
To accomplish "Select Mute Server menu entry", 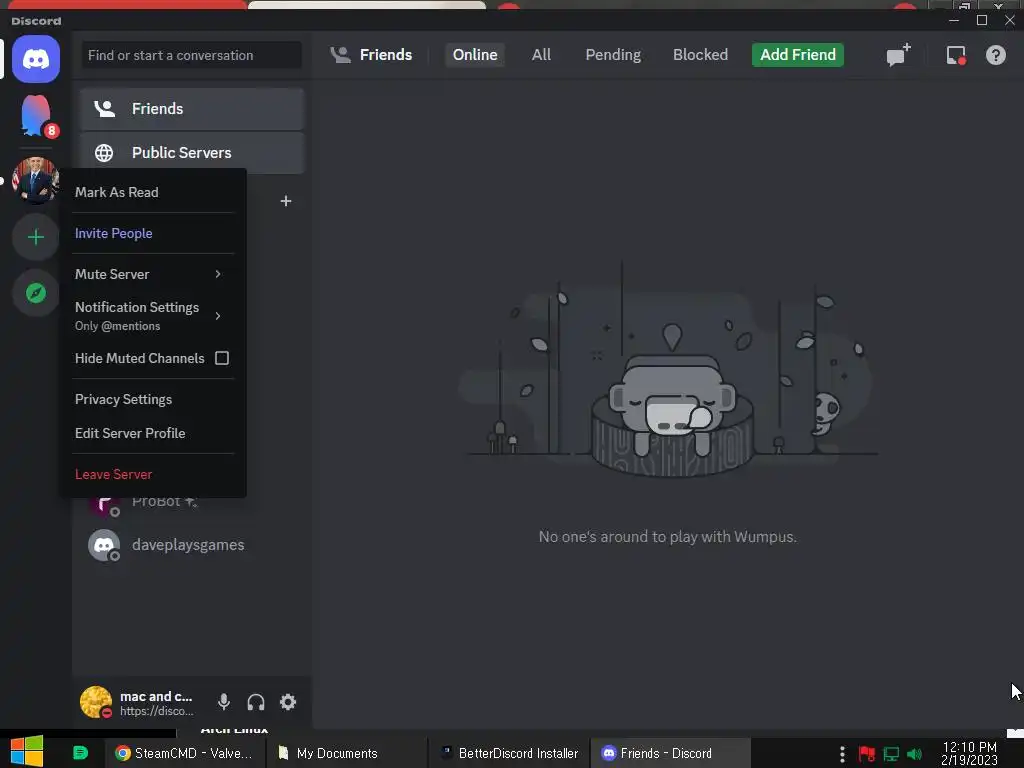I will [x=153, y=274].
